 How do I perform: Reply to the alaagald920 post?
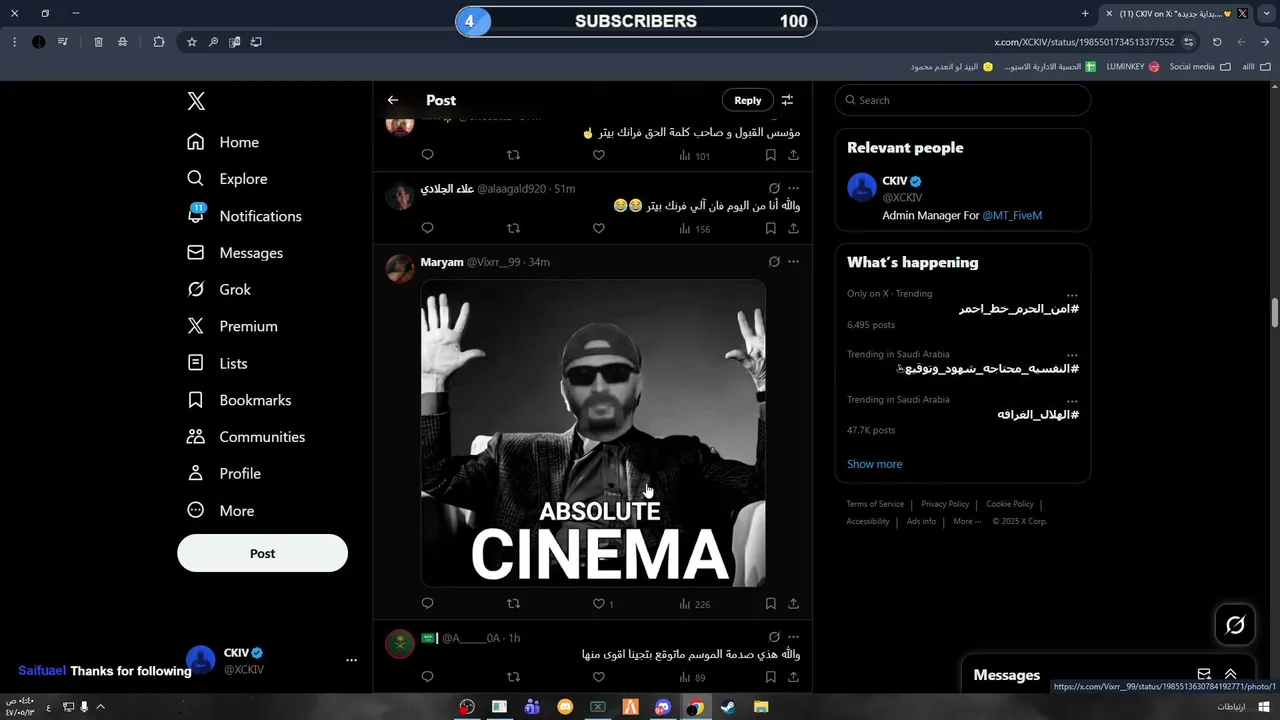tap(427, 228)
